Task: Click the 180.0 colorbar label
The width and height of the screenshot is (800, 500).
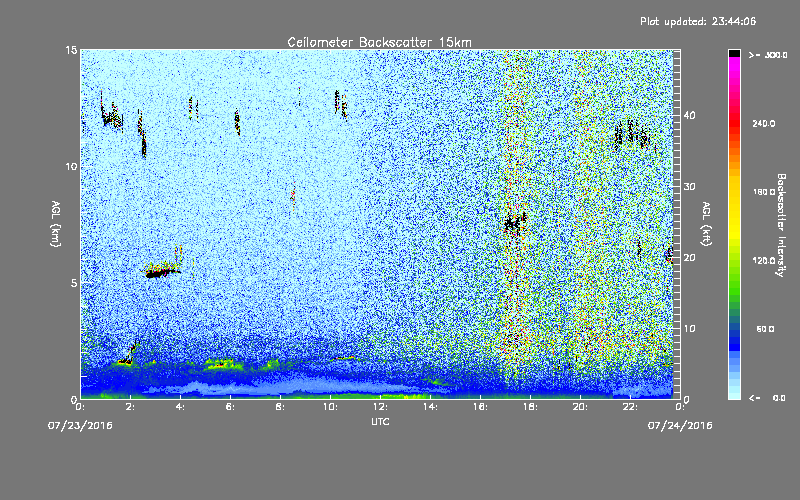Action: coord(764,192)
